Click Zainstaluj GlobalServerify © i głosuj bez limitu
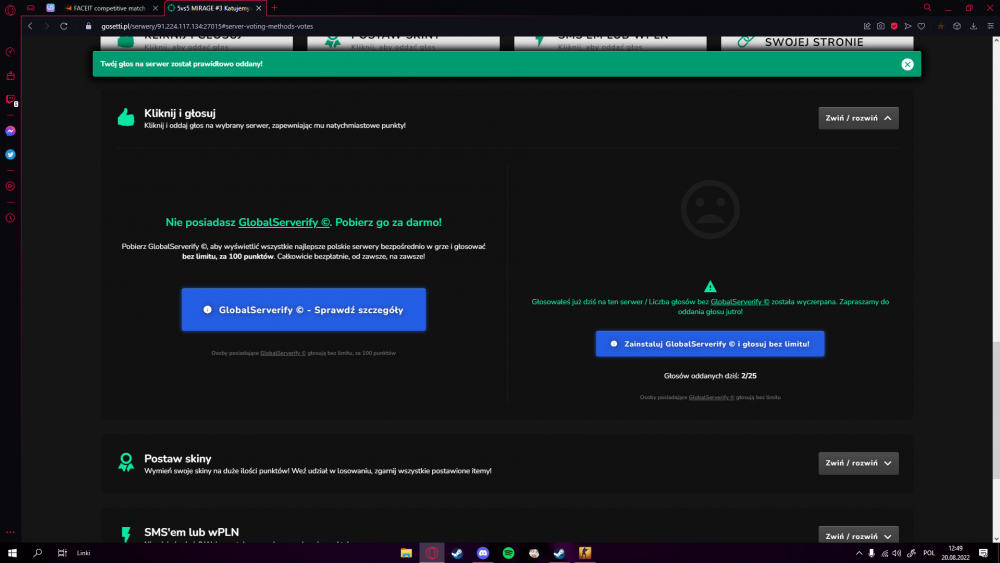Image resolution: width=1000 pixels, height=563 pixels. [710, 344]
